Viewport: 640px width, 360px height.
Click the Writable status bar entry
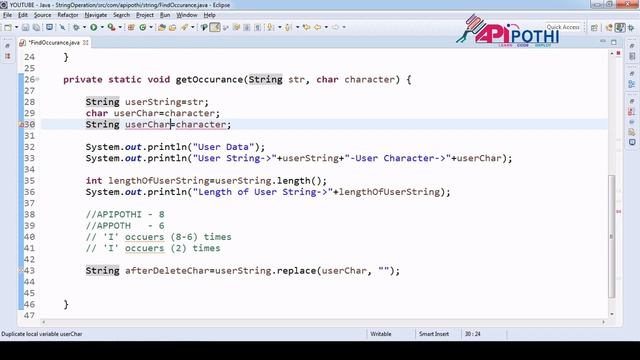point(381,334)
